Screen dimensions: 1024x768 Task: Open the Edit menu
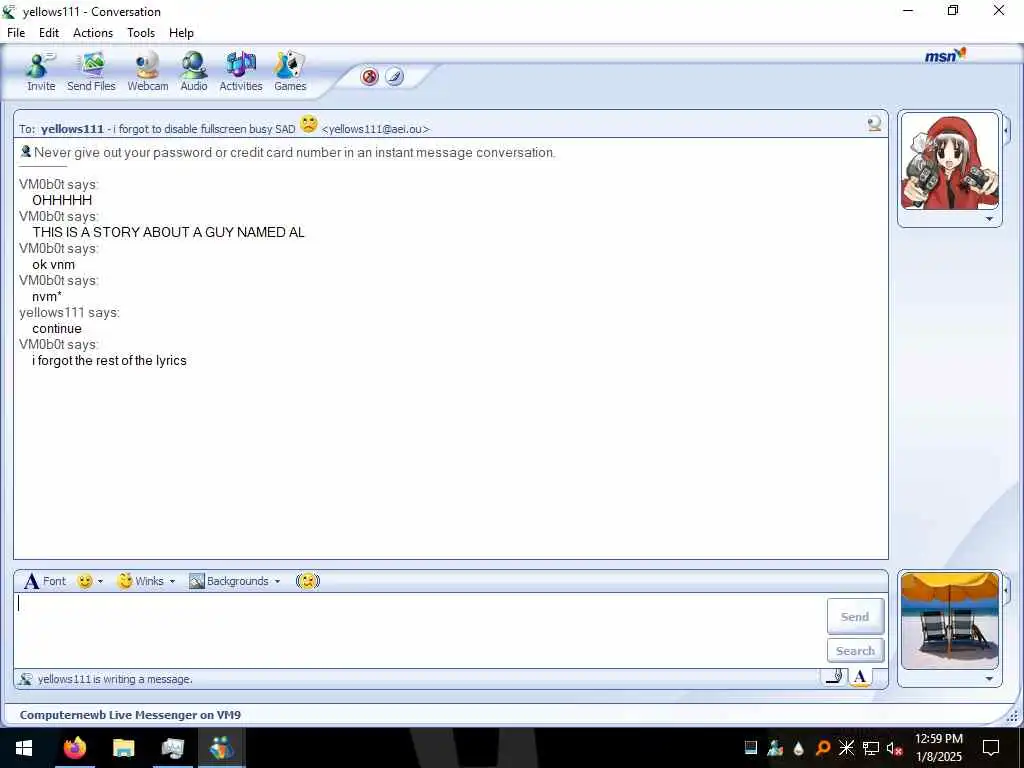pos(48,33)
